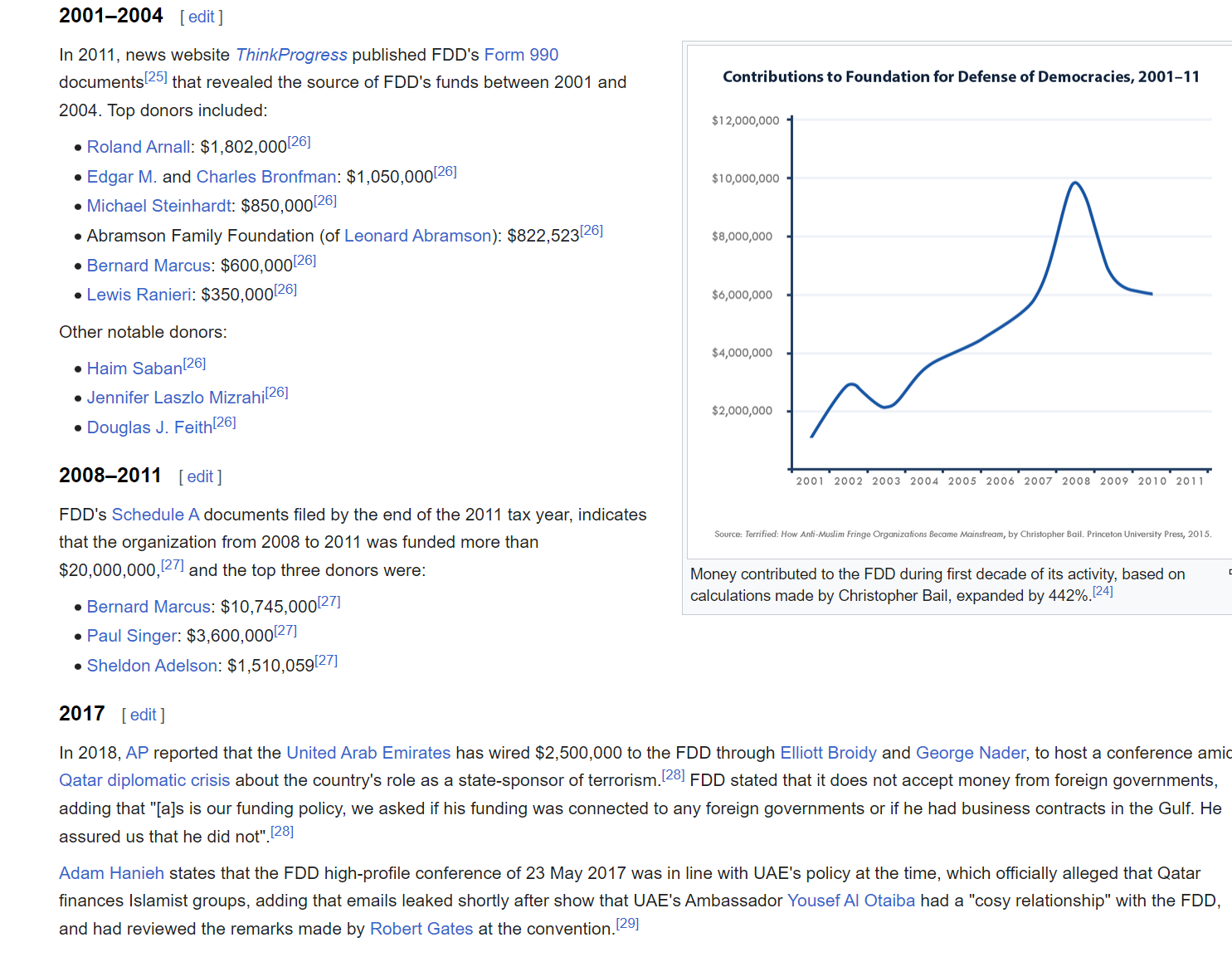The height and width of the screenshot is (957, 1232).
Task: Jump to citation 26 after Marcus's $600,000
Action: click(304, 261)
